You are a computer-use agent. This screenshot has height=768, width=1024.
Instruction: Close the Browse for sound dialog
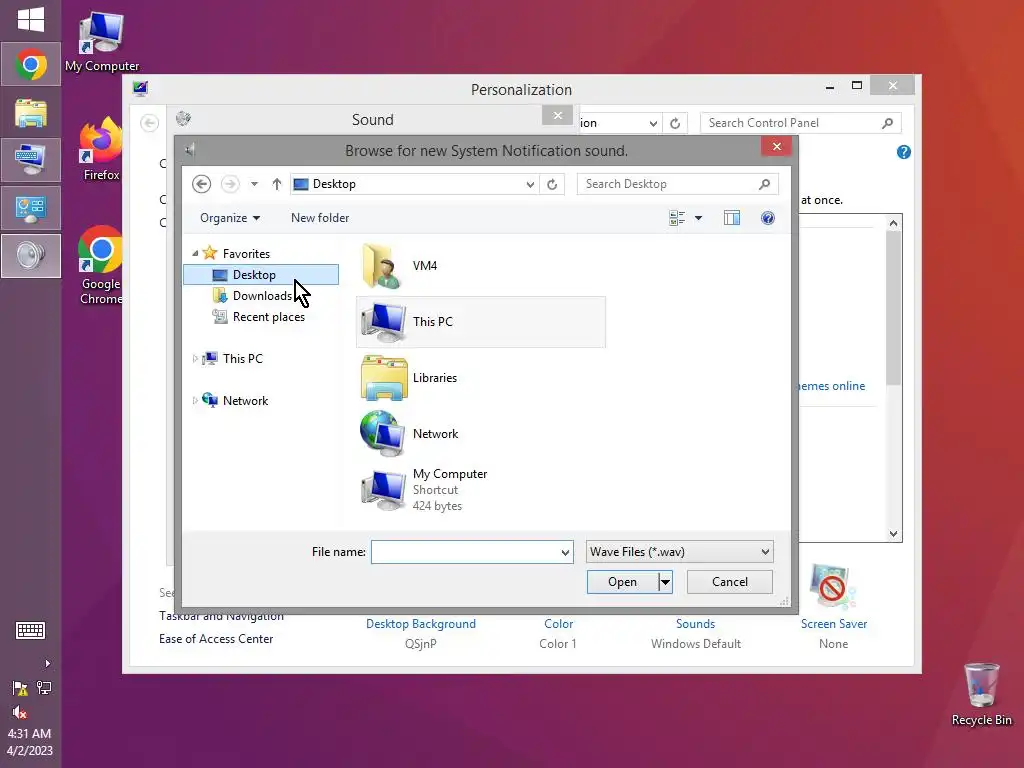click(776, 146)
